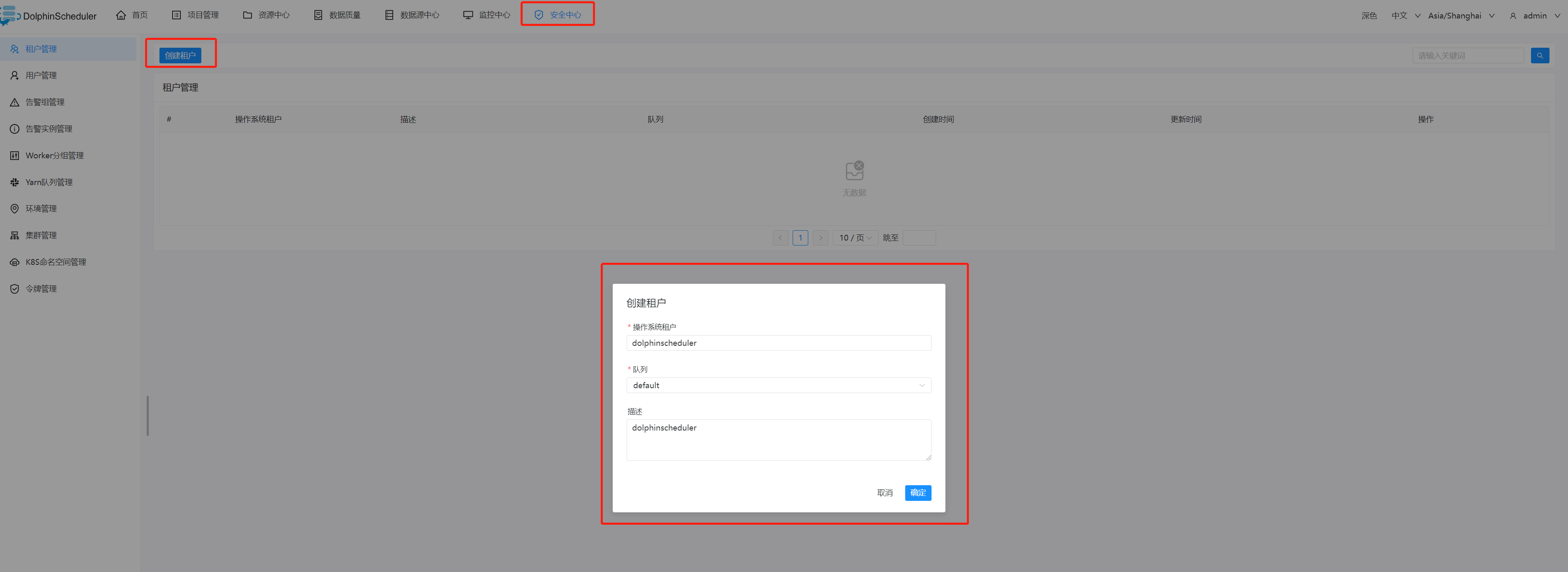The image size is (1568, 572).
Task: Click the shield icon beside 安全中心
Action: pos(539,15)
